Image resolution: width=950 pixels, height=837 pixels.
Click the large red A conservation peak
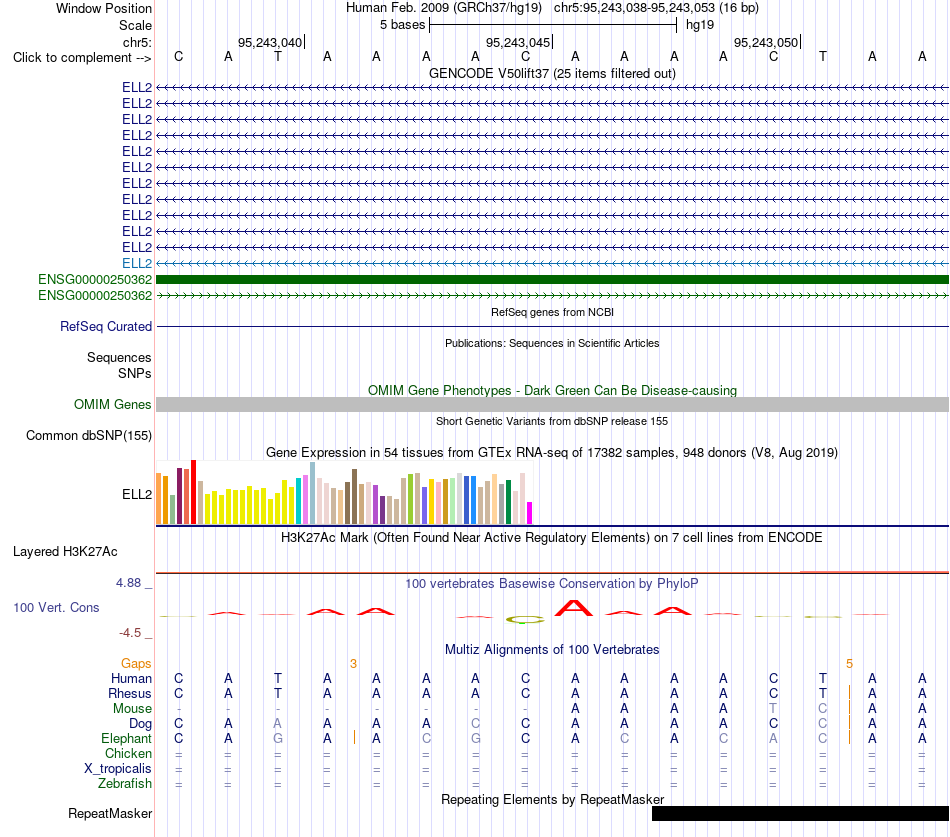(x=574, y=608)
